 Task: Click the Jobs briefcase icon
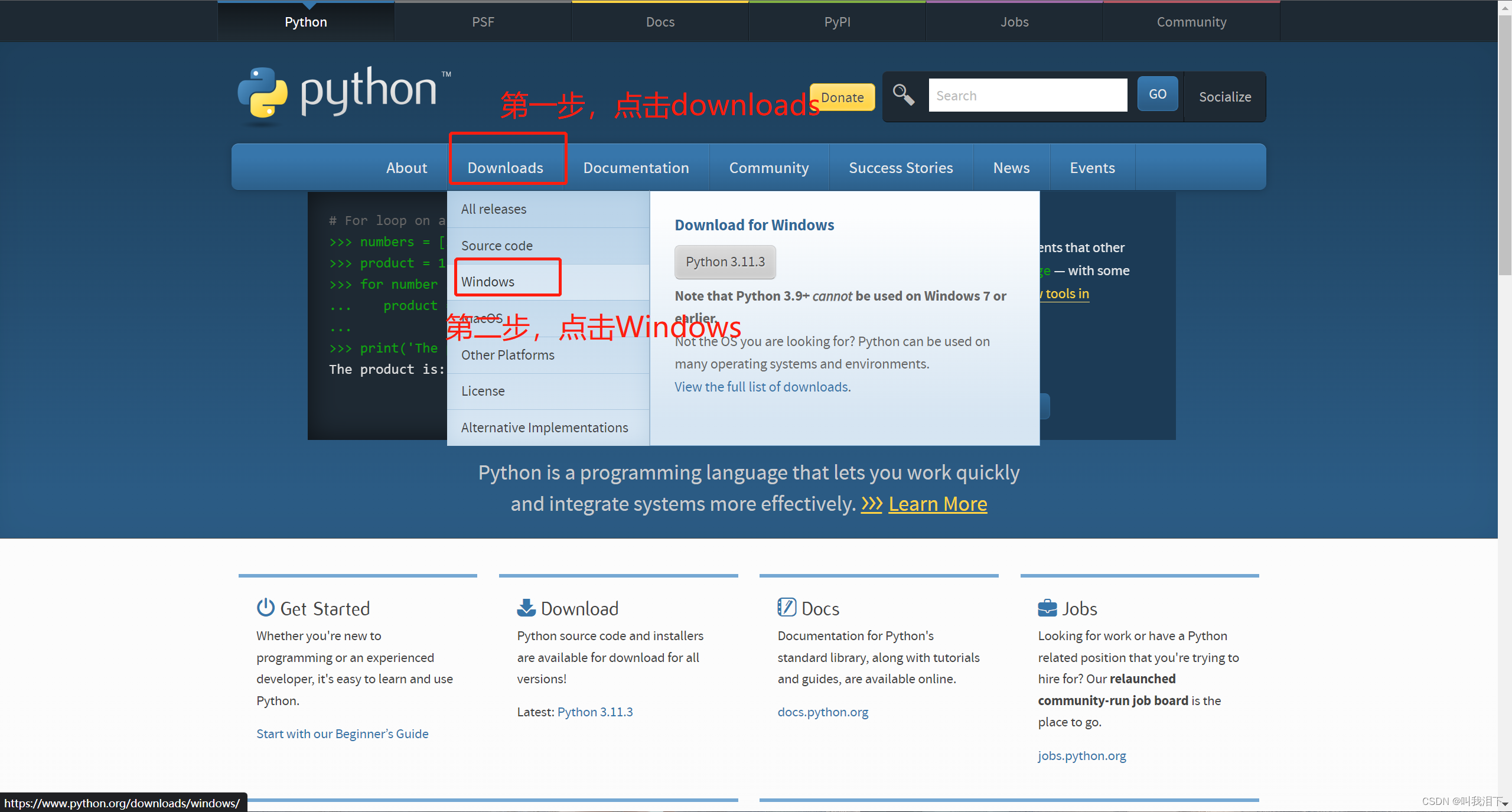coord(1047,607)
